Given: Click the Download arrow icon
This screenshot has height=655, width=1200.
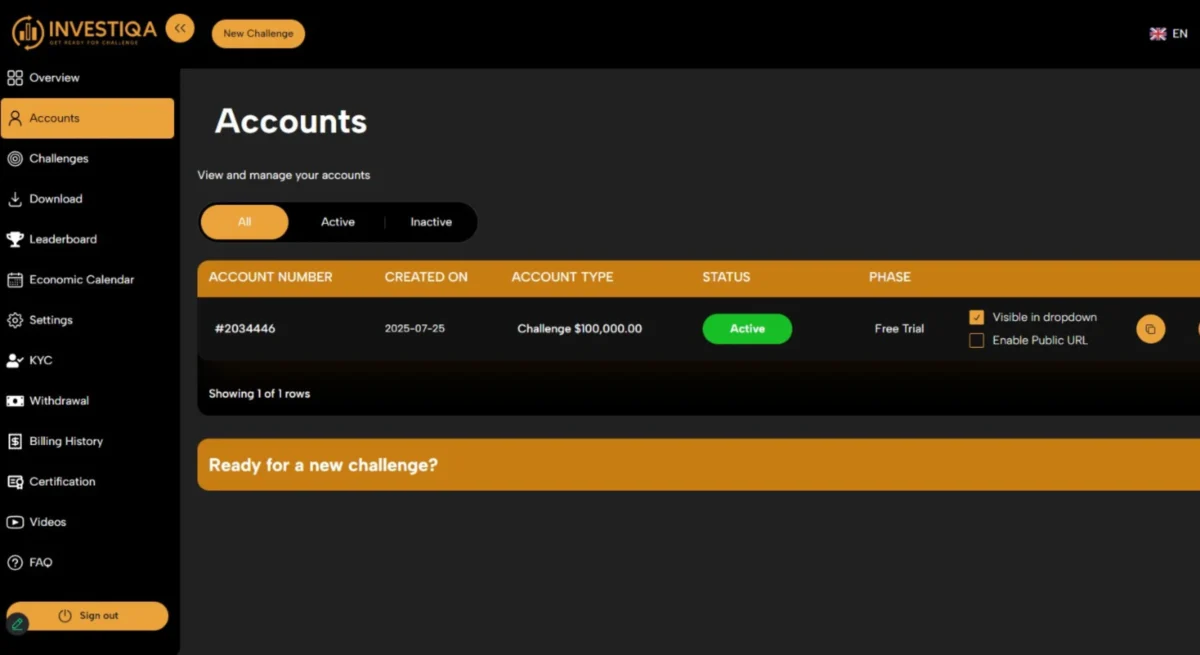Looking at the screenshot, I should tap(15, 199).
